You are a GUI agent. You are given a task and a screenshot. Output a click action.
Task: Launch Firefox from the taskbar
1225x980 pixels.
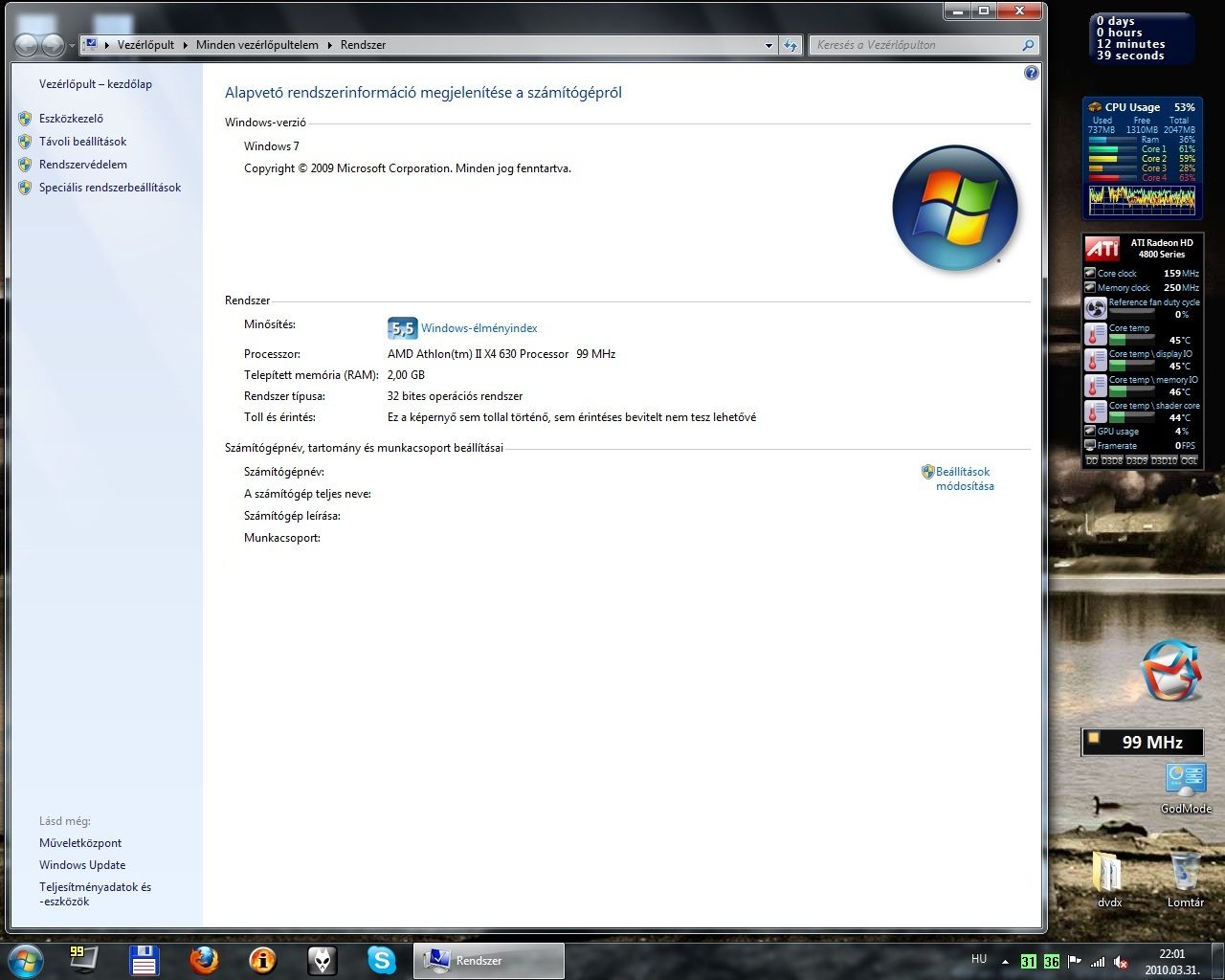(x=203, y=960)
